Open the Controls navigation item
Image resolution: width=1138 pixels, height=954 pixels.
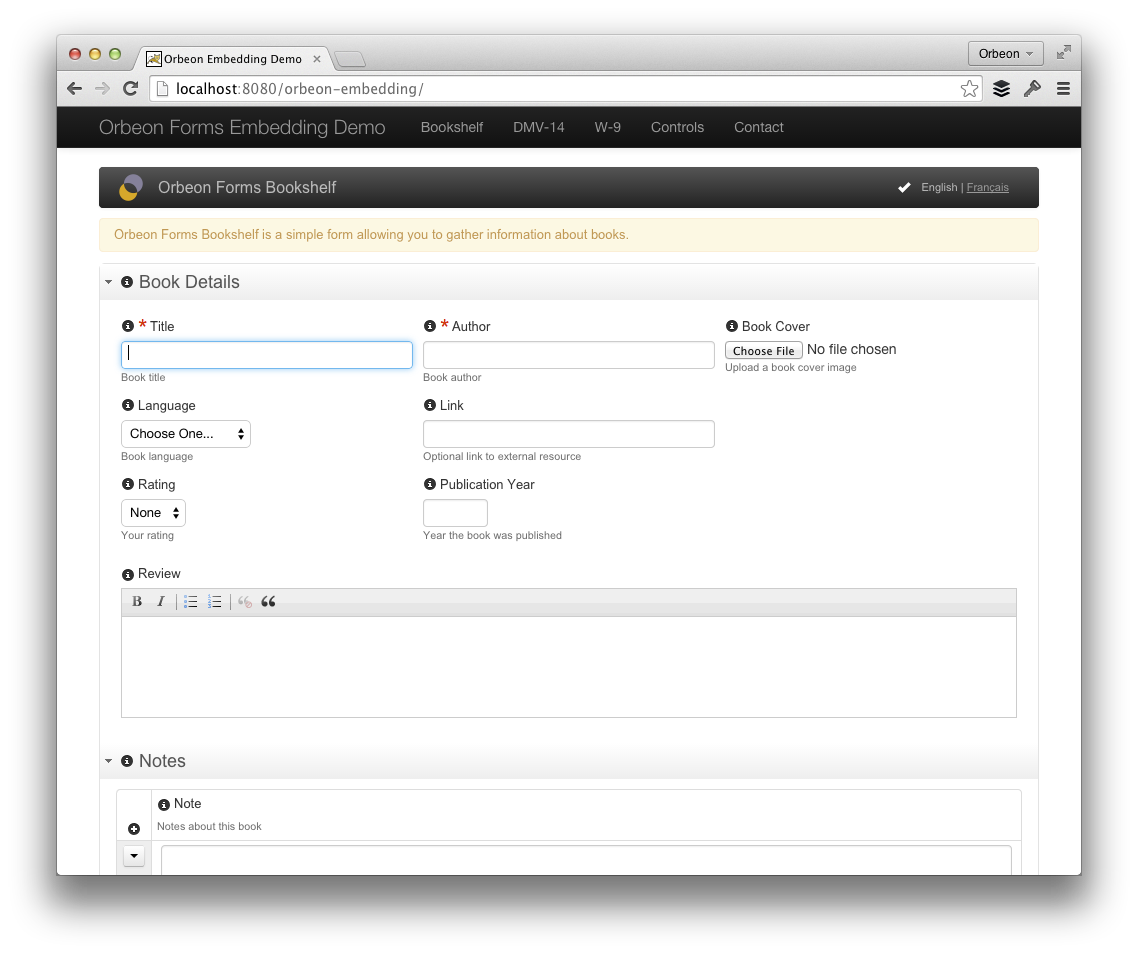677,127
